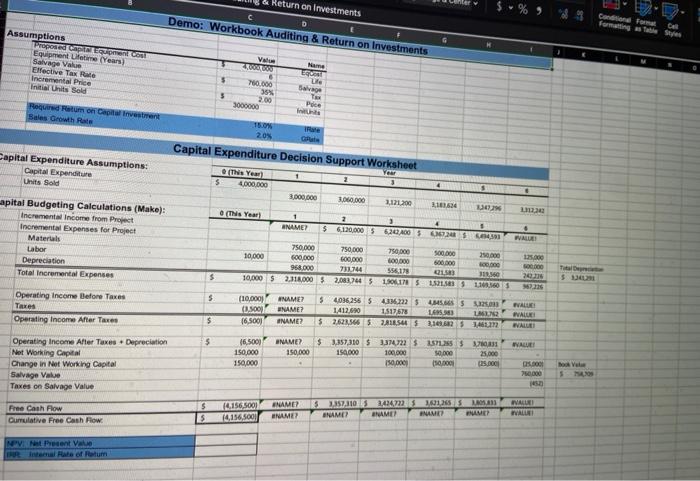Click 'Capital Expenditure Assumptions:' heading
700x481 pixels.
(x=73, y=161)
